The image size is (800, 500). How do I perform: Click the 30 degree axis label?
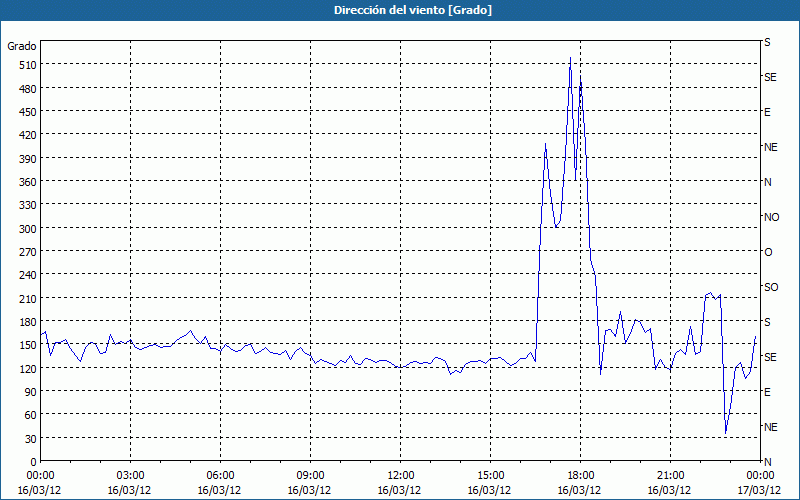[x=31, y=439]
